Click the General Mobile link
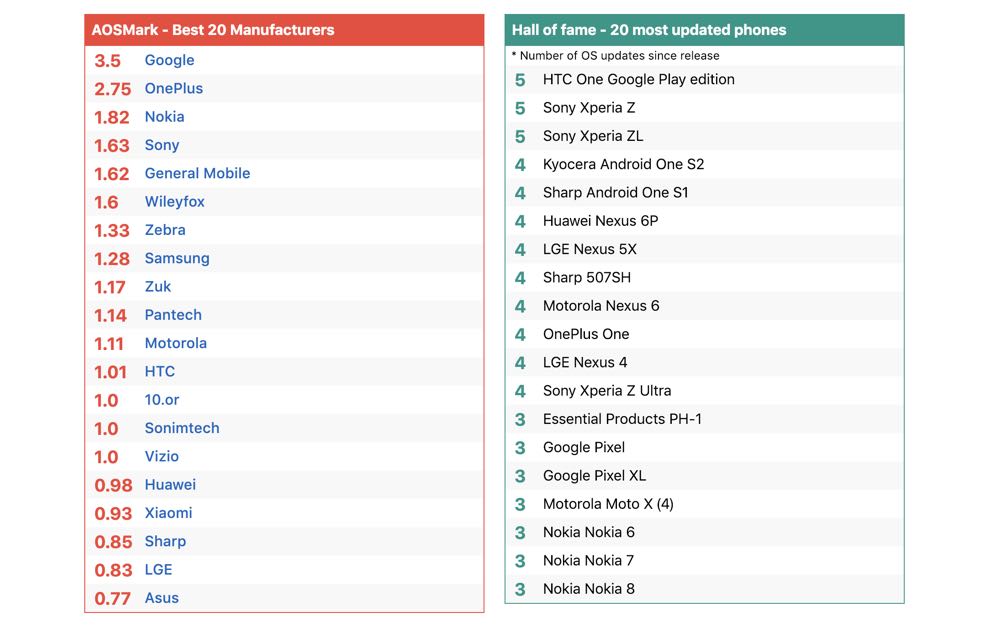1000x626 pixels. [197, 173]
